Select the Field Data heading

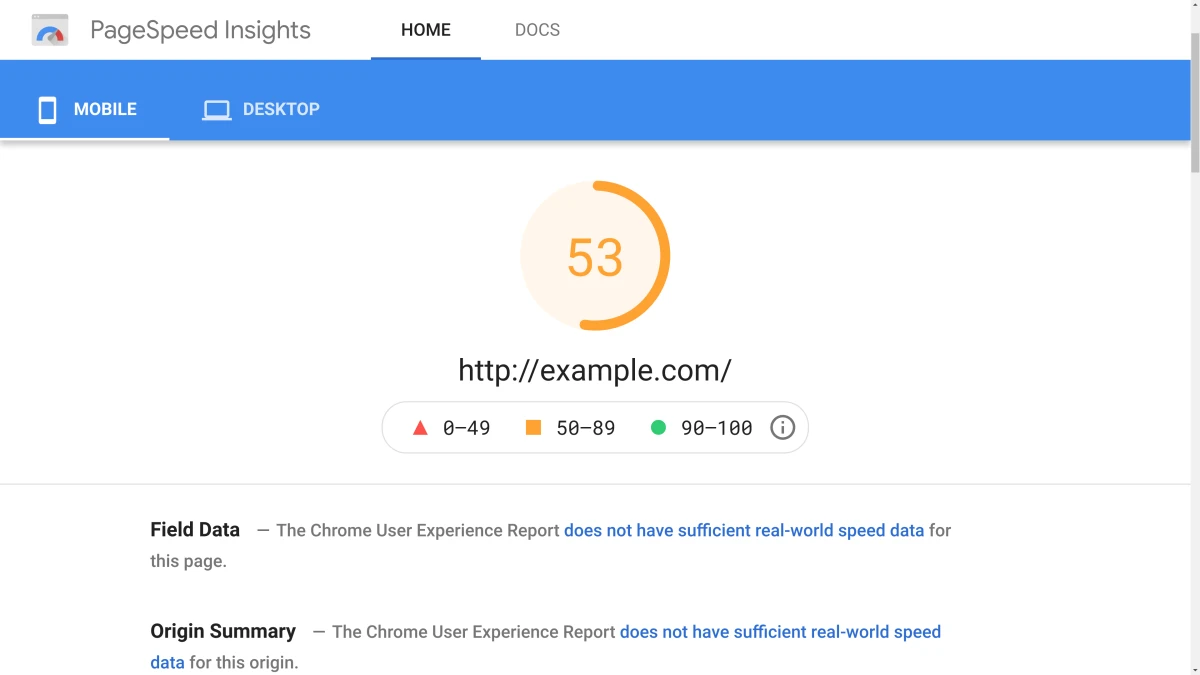click(x=194, y=529)
